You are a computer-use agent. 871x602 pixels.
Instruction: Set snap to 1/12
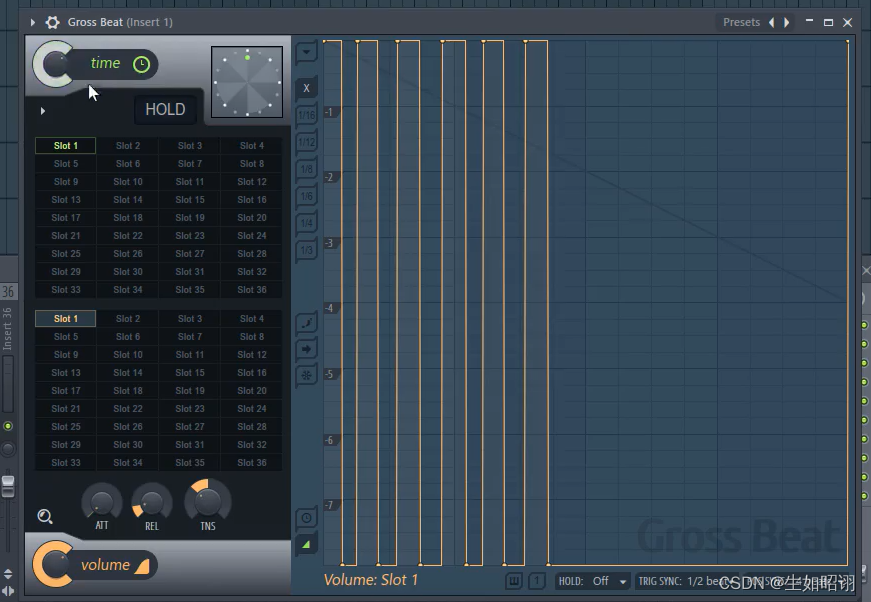click(x=306, y=142)
